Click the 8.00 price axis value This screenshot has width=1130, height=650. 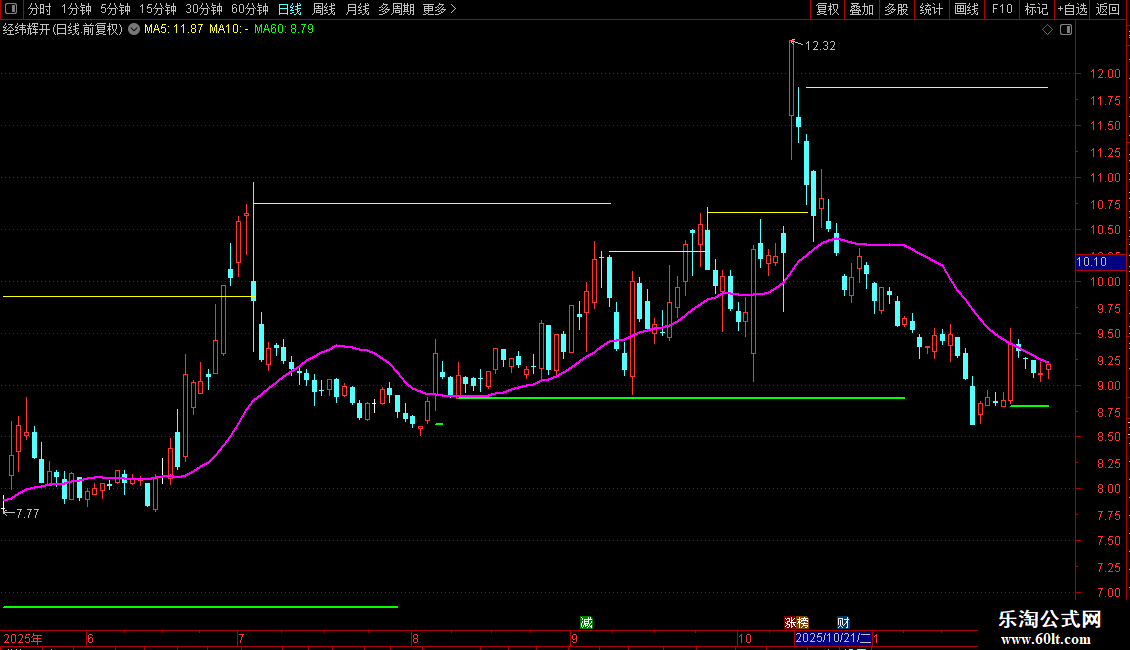coord(1109,489)
